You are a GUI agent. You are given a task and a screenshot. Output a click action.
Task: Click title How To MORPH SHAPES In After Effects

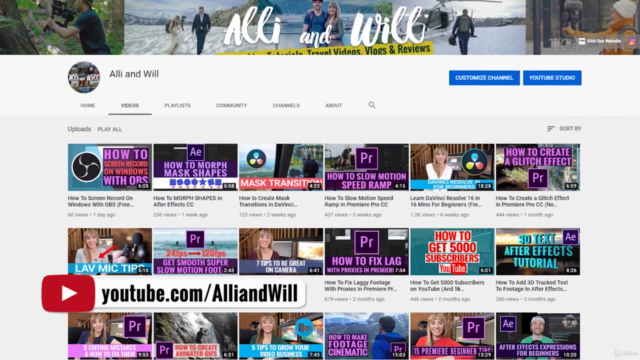click(x=188, y=201)
